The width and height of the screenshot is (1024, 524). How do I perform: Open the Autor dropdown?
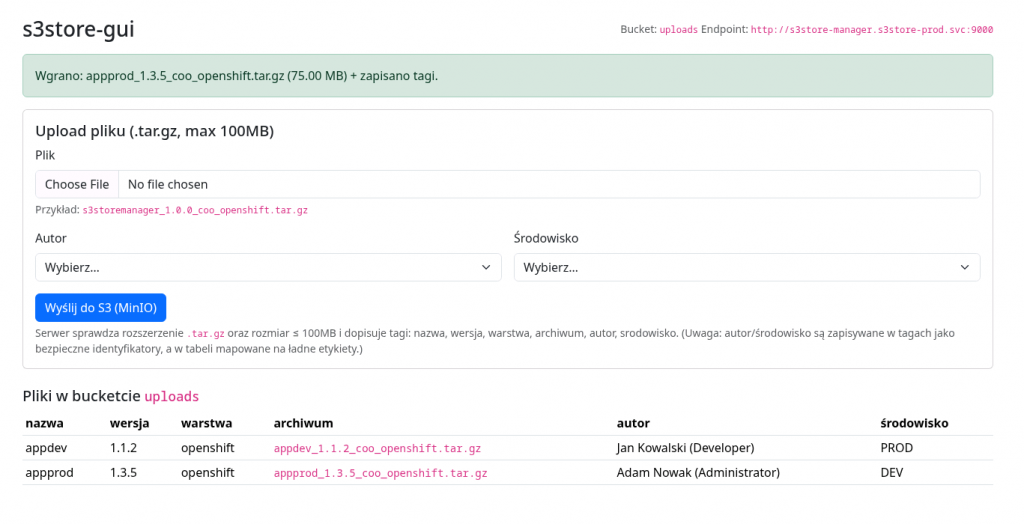pyautogui.click(x=268, y=267)
